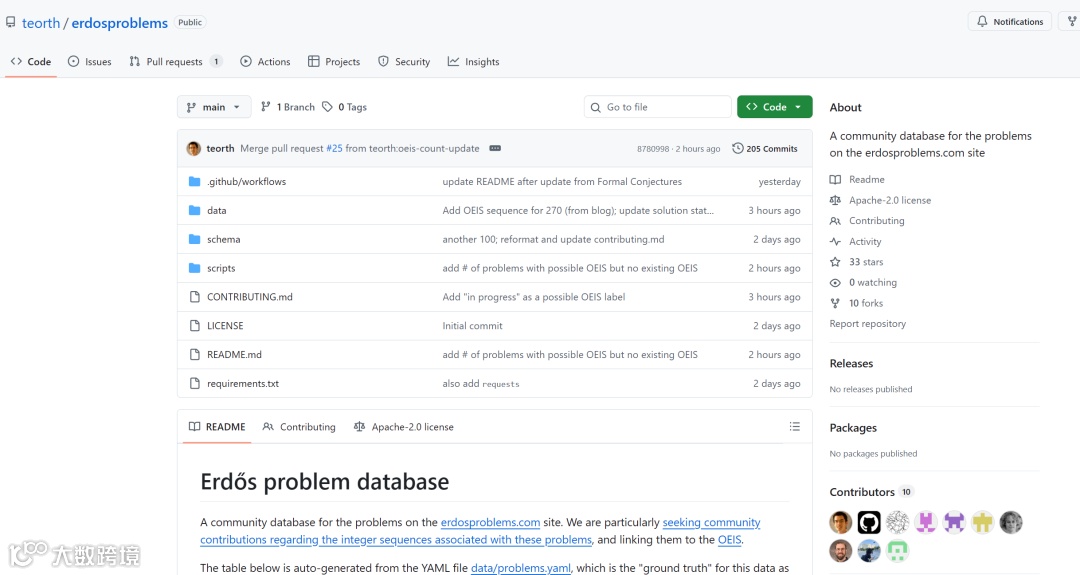Open commit hash 8780998
Image resolution: width=1080 pixels, height=575 pixels.
click(x=653, y=149)
